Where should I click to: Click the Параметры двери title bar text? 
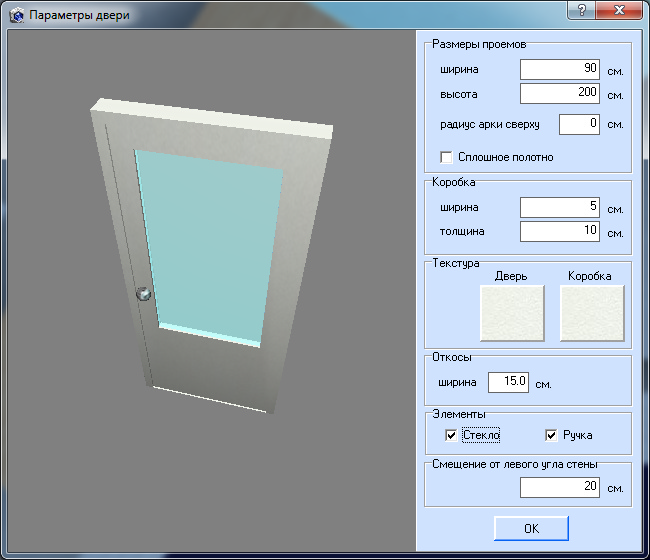pos(78,16)
